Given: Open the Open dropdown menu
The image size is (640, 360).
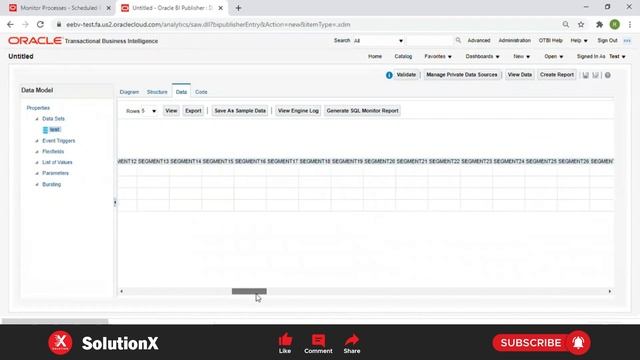Looking at the screenshot, I should pyautogui.click(x=553, y=56).
